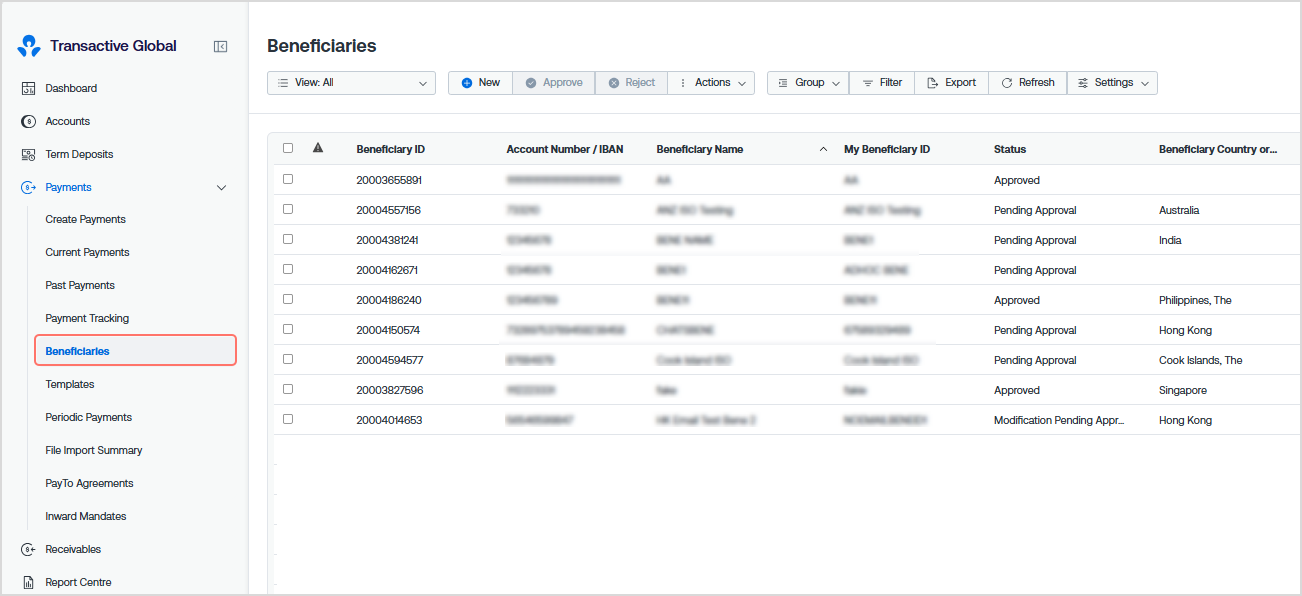Tick the select-all checkbox in table header
Image resolution: width=1302 pixels, height=596 pixels.
pos(288,148)
